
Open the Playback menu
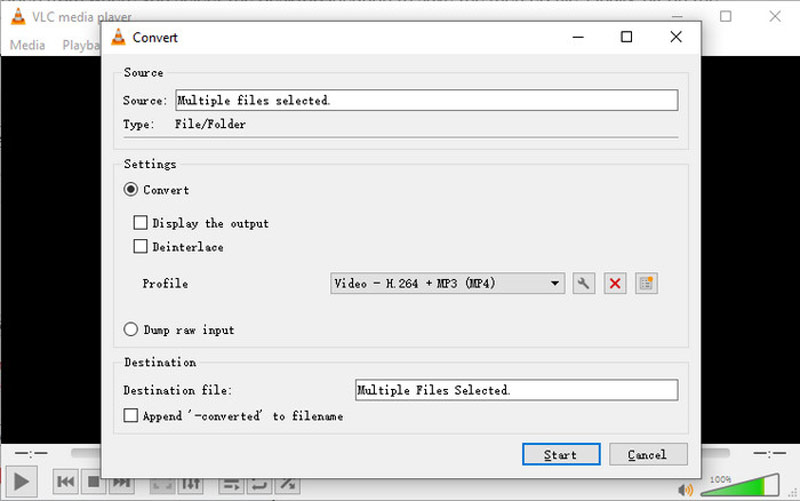(81, 45)
